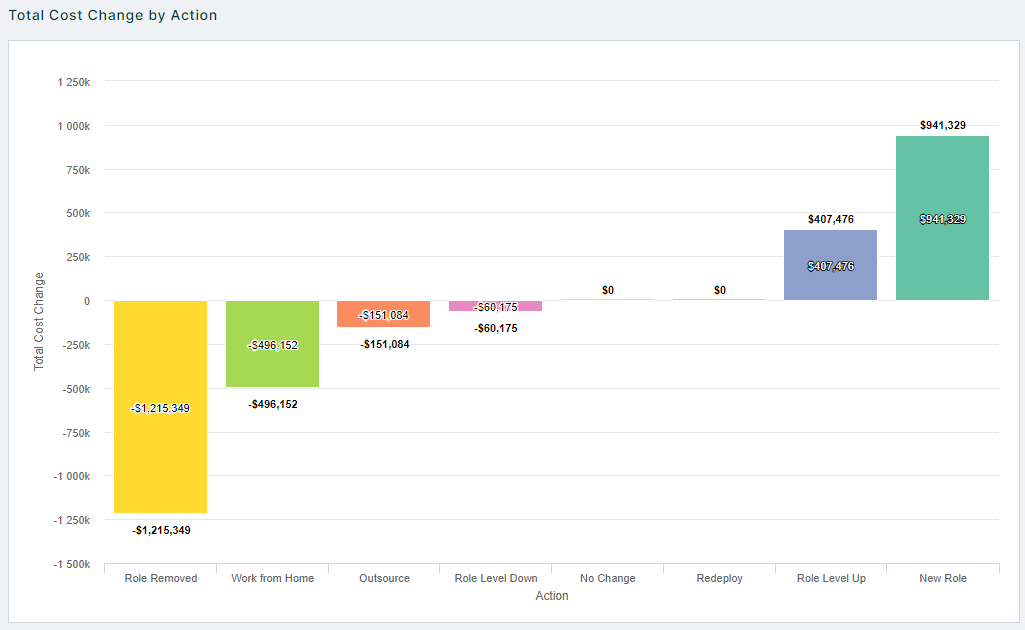Select the -$60,175 label for Role Level Down
Screen dimensions: 1025x630
[496, 328]
